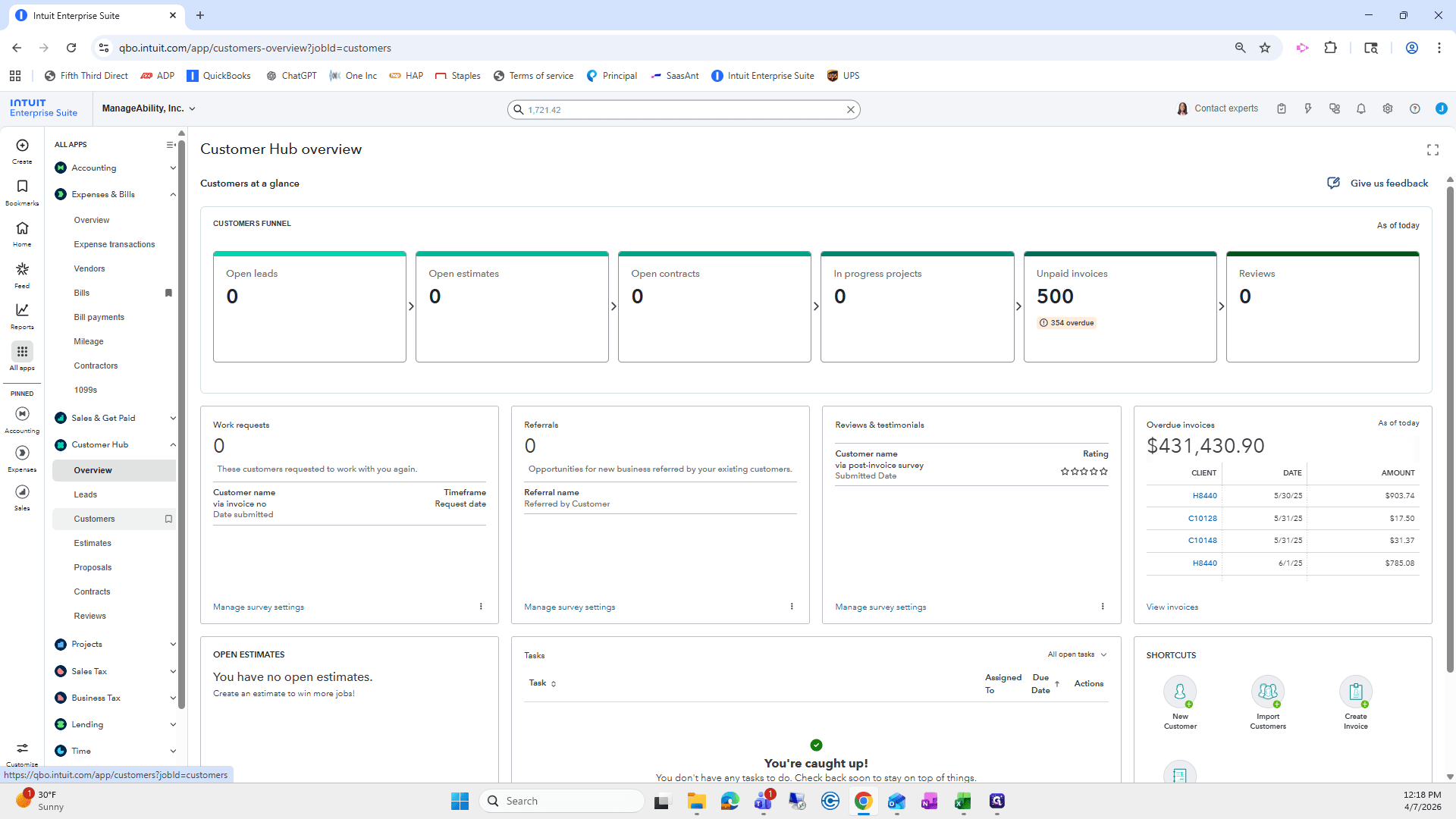The width and height of the screenshot is (1456, 819).
Task: Expand the Accounting menu section
Action: pyautogui.click(x=173, y=168)
